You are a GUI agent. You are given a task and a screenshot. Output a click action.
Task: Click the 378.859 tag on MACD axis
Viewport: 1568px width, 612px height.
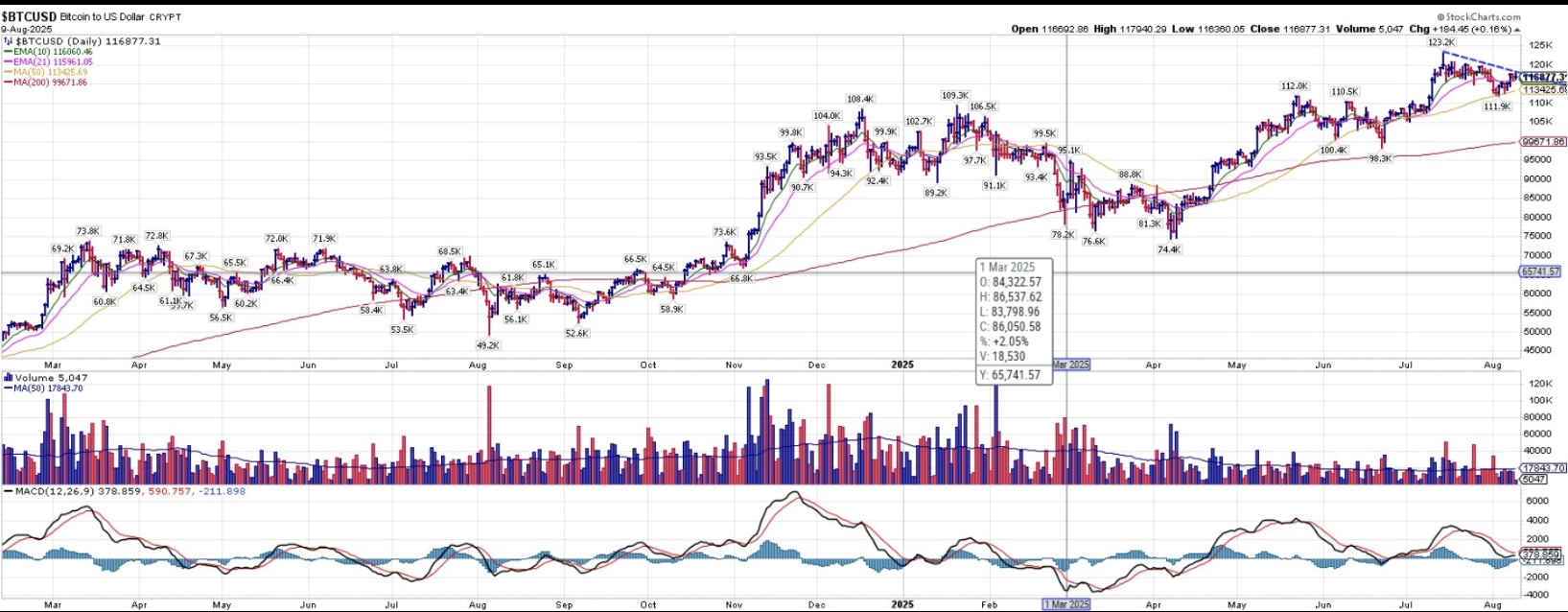tap(1541, 553)
